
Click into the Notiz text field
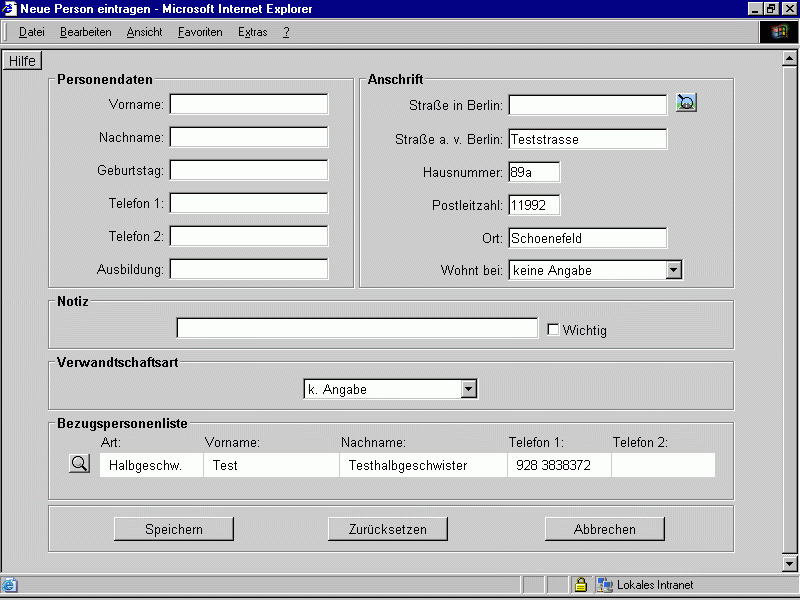(357, 329)
